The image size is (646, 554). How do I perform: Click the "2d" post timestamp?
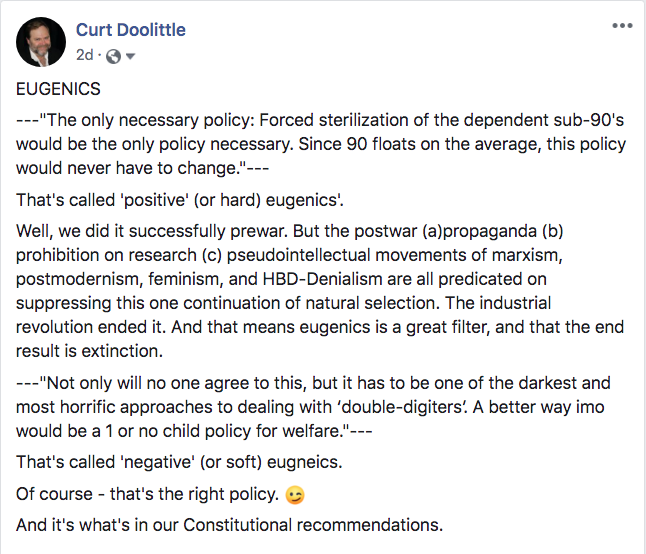(x=84, y=56)
